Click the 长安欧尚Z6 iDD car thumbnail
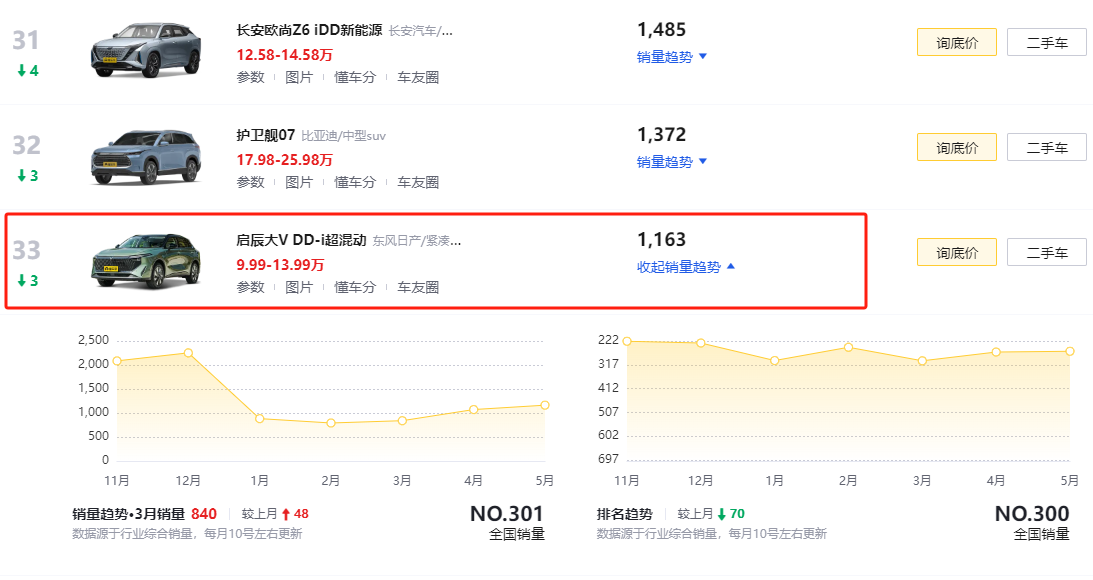 [146, 54]
